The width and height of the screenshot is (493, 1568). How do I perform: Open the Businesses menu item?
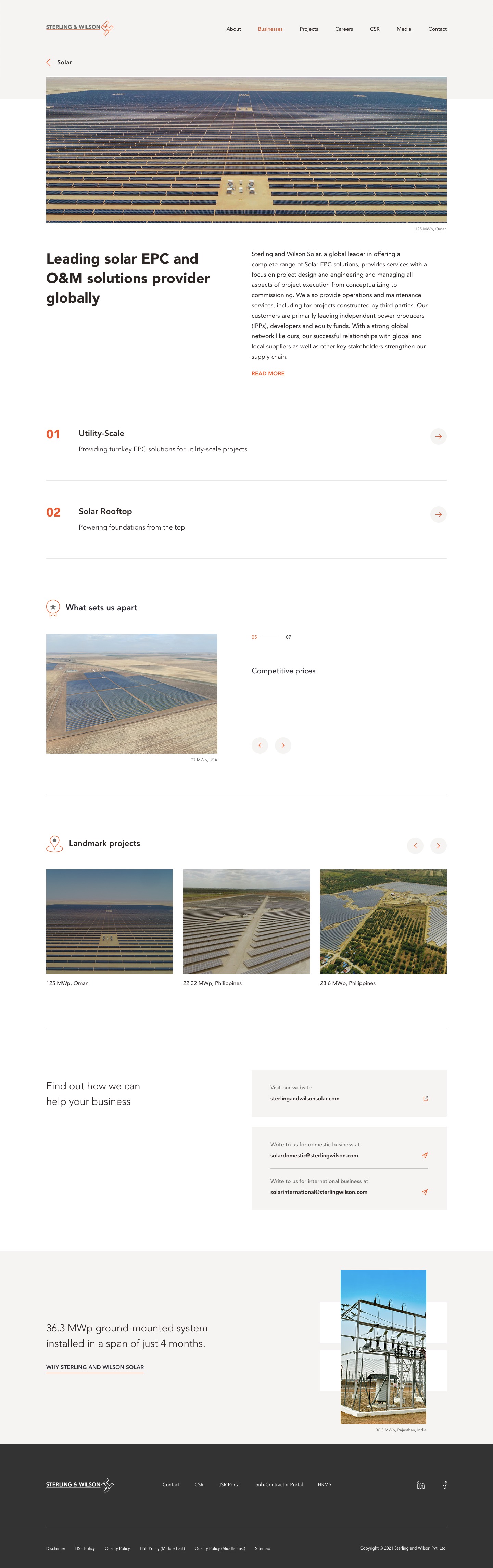270,29
